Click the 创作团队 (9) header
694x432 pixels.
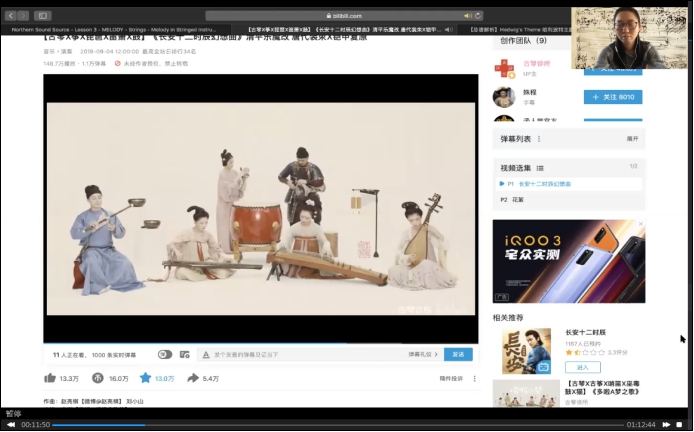524,41
